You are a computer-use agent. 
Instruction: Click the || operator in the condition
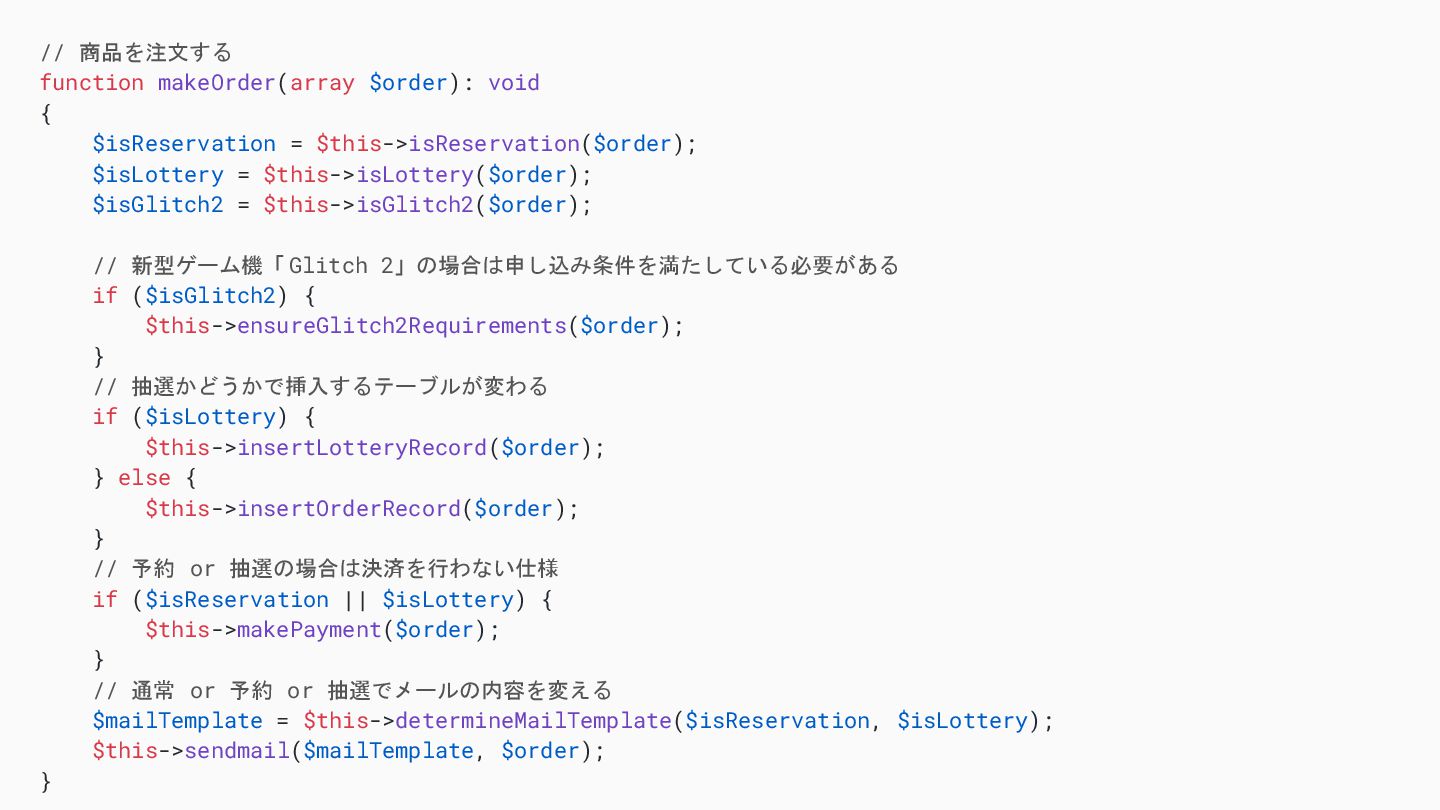coord(355,600)
